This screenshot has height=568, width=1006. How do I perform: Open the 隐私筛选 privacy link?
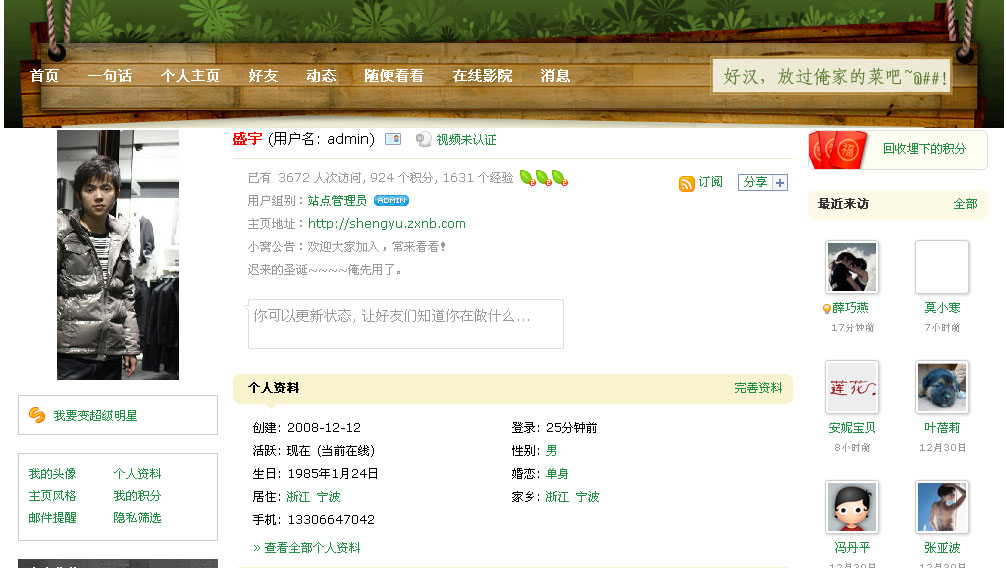(137, 517)
